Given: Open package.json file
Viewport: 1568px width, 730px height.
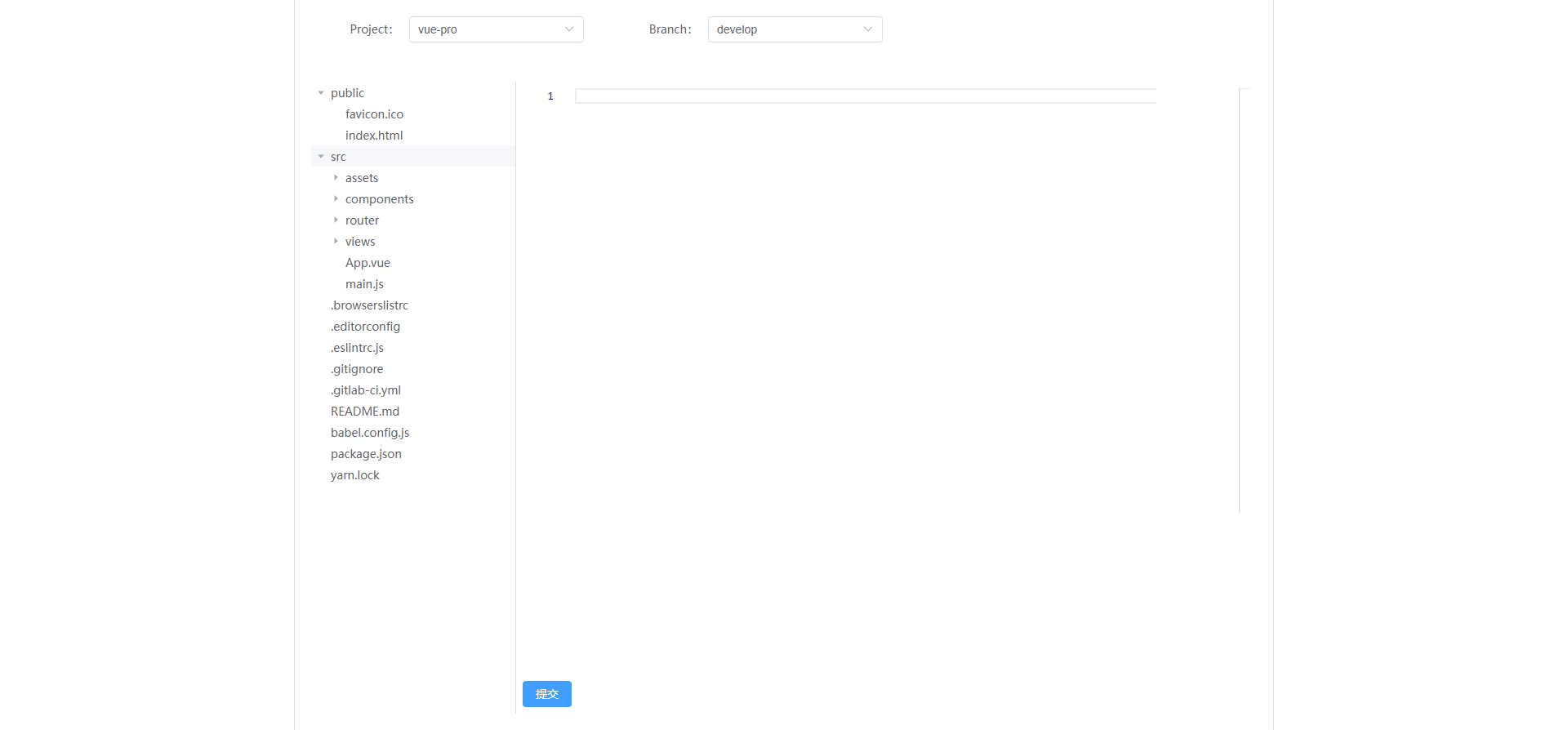Looking at the screenshot, I should 366,454.
